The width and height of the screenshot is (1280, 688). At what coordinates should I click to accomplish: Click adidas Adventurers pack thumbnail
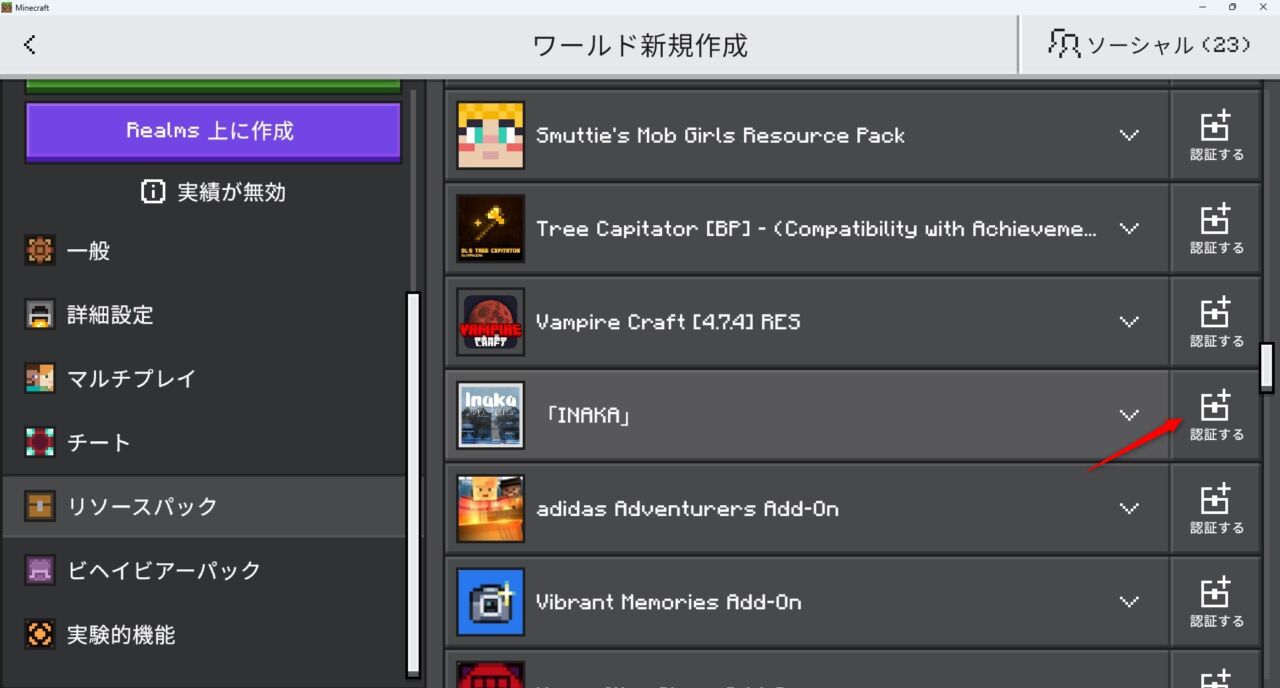[491, 509]
